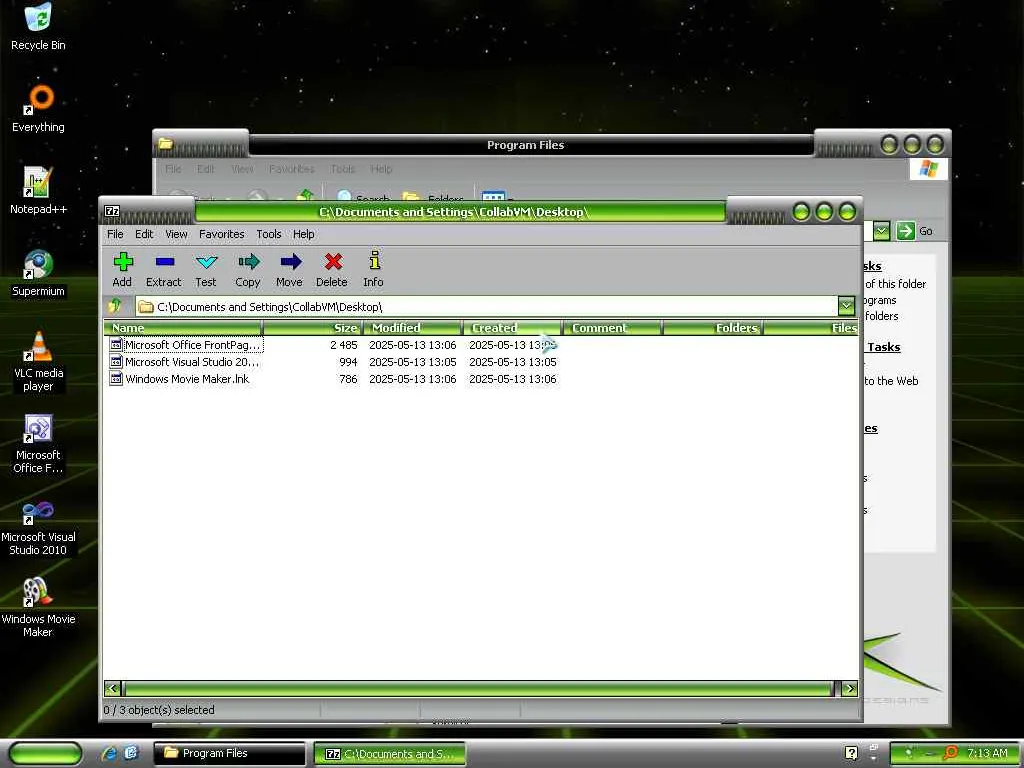Select Windows Movie Maker desktop shortcut

click(x=38, y=607)
